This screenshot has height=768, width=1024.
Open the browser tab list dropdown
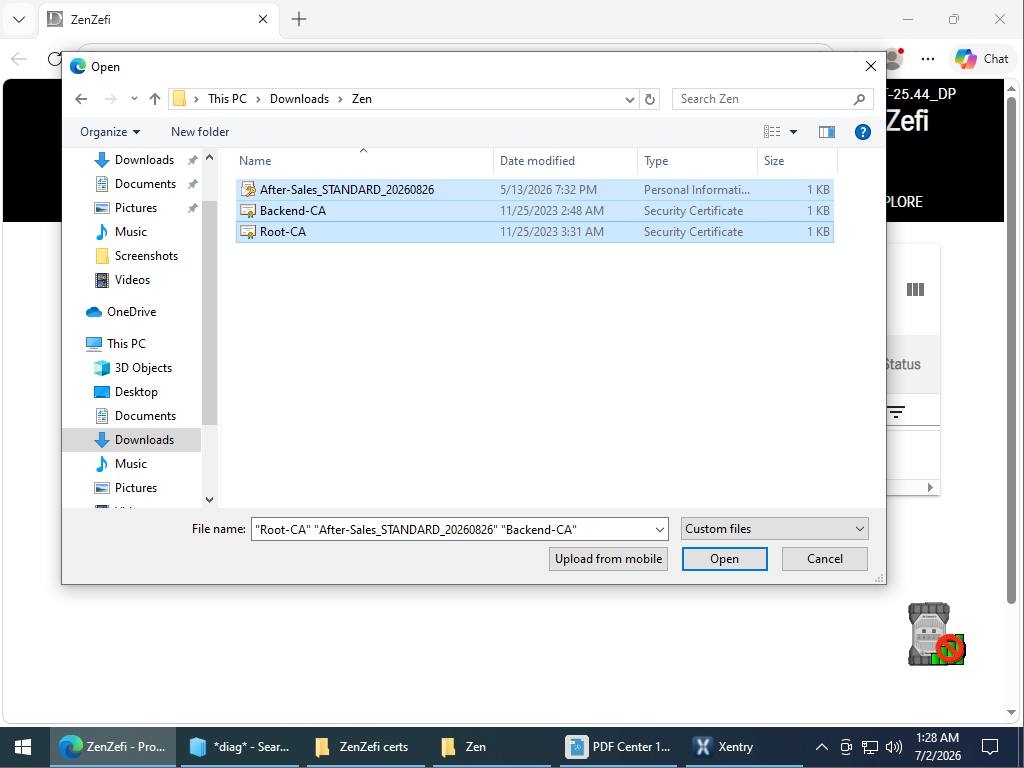(x=19, y=20)
